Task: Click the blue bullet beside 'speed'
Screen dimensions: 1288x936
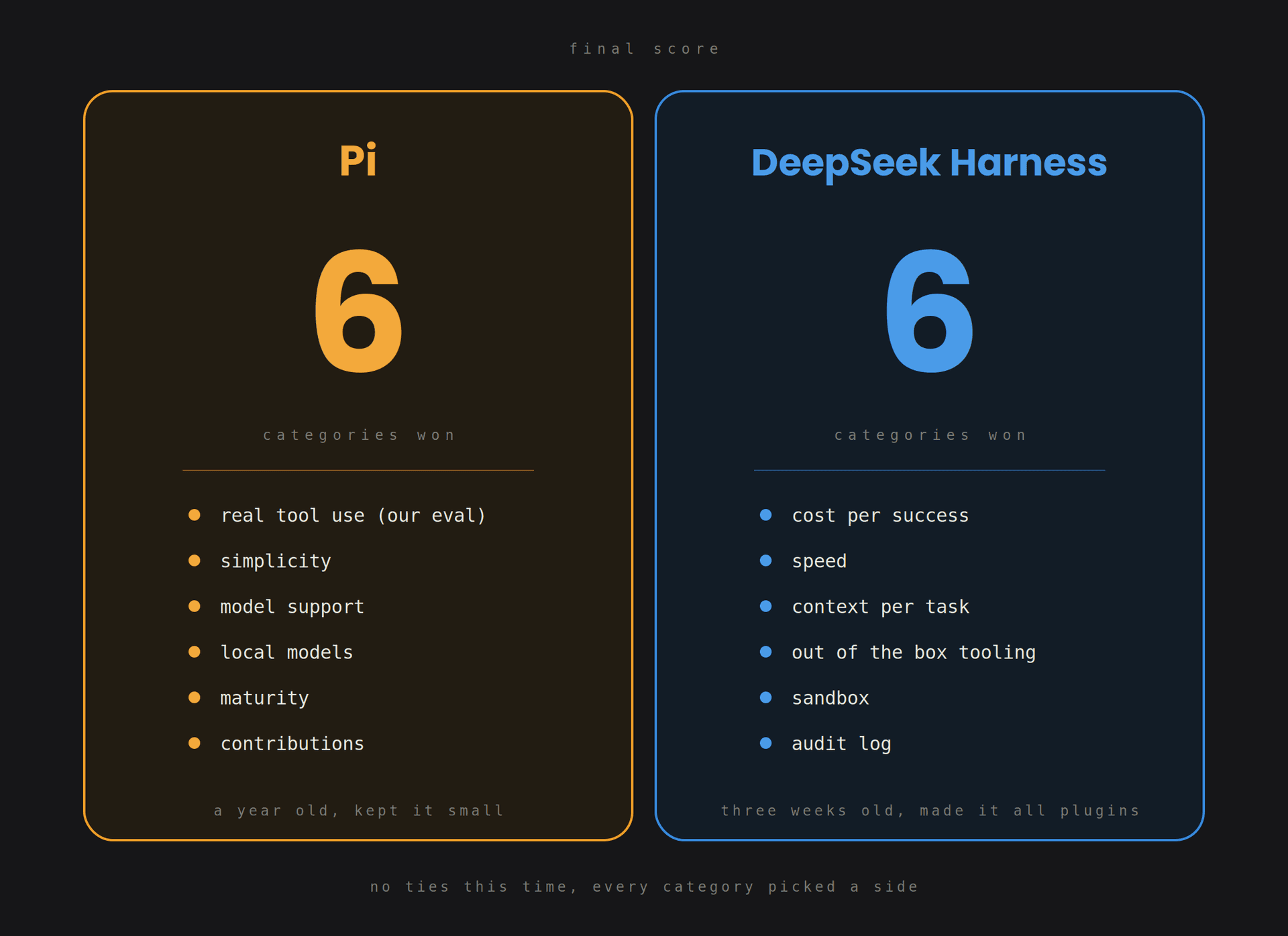Action: [x=765, y=561]
